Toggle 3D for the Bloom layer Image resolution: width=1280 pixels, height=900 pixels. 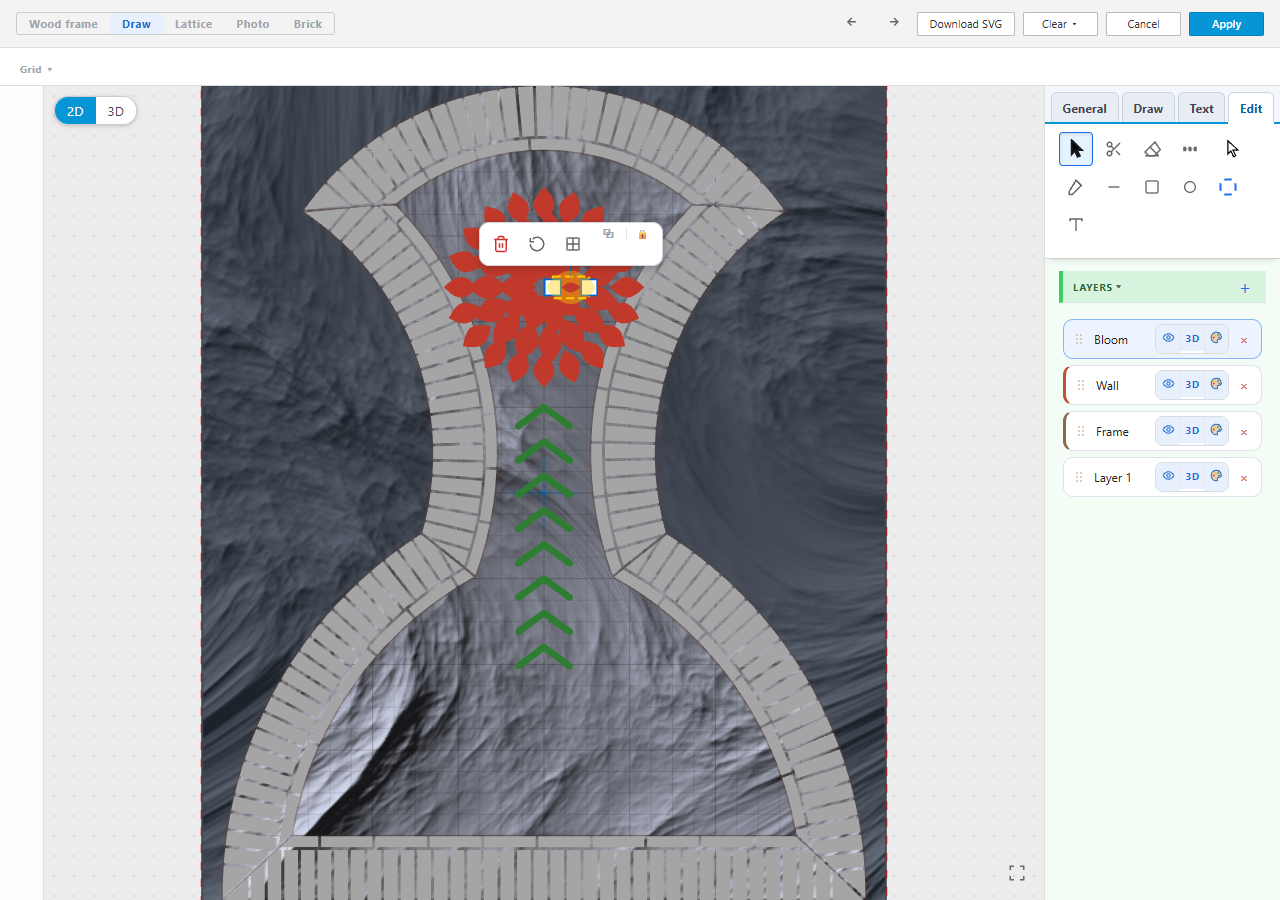click(x=1192, y=338)
